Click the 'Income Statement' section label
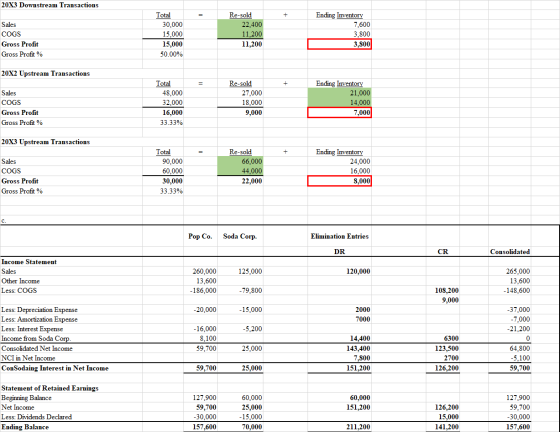 (29, 262)
